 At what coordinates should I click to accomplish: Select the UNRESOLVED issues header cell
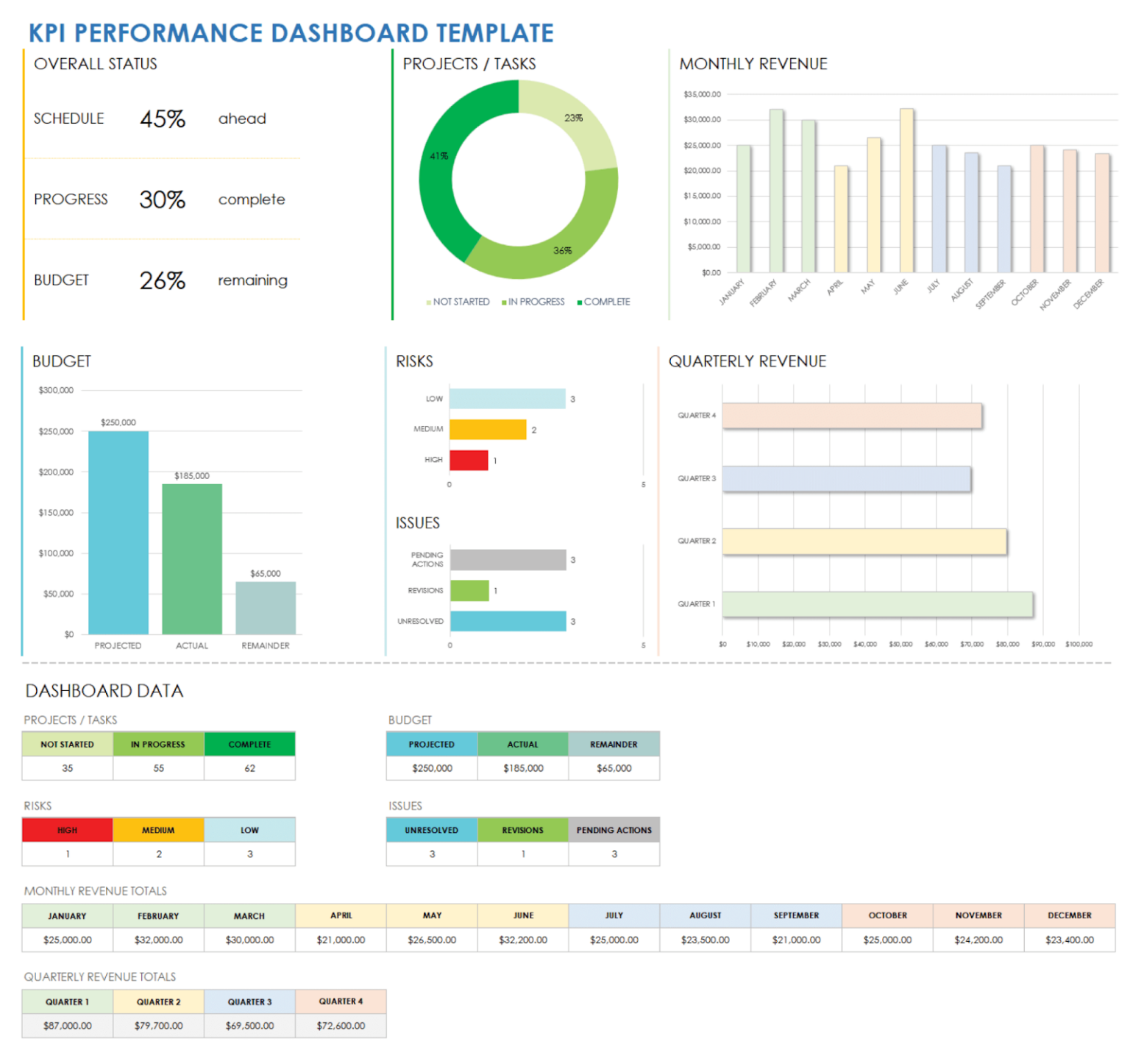pos(432,830)
